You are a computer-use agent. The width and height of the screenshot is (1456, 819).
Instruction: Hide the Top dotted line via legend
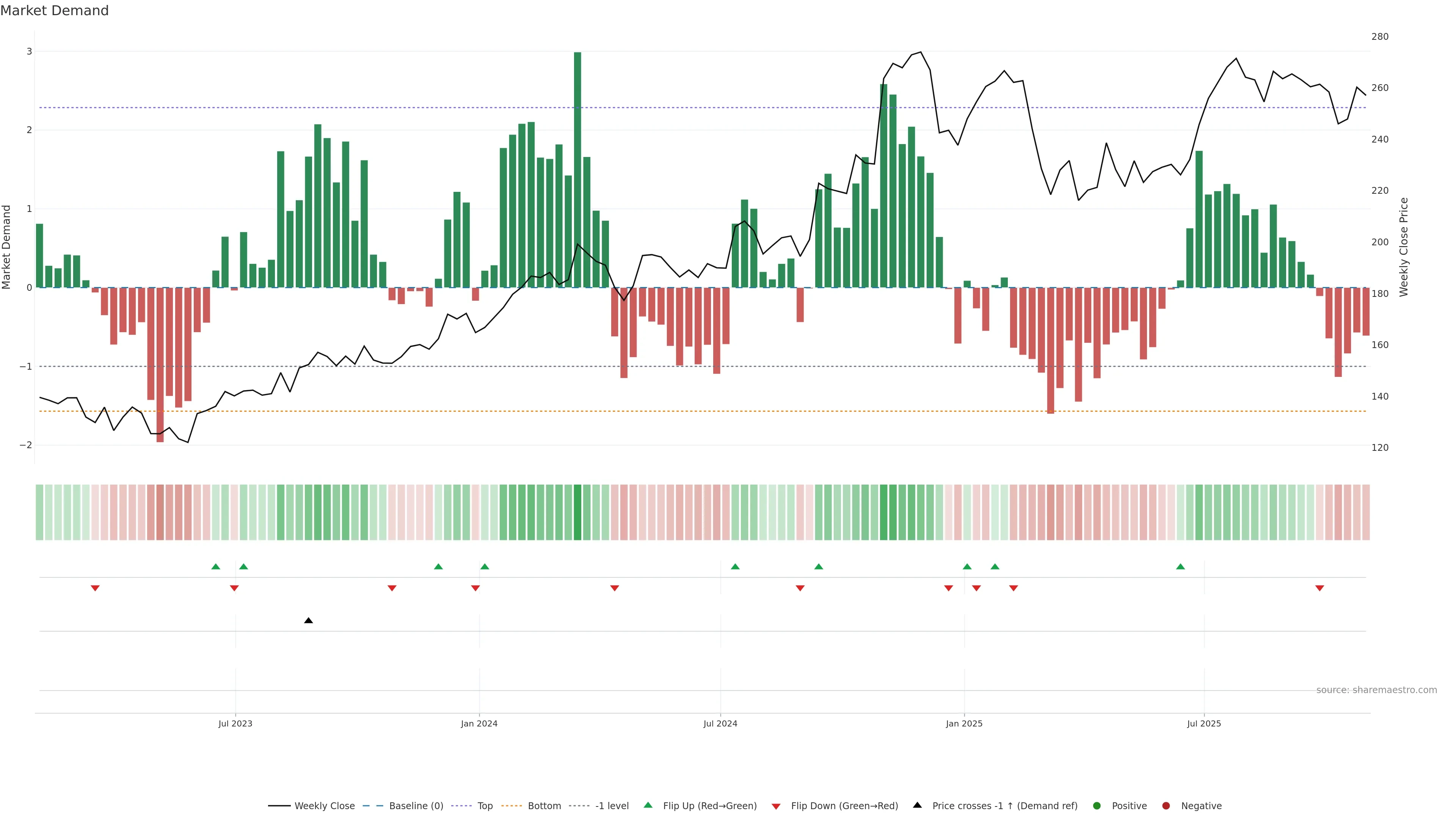click(485, 805)
